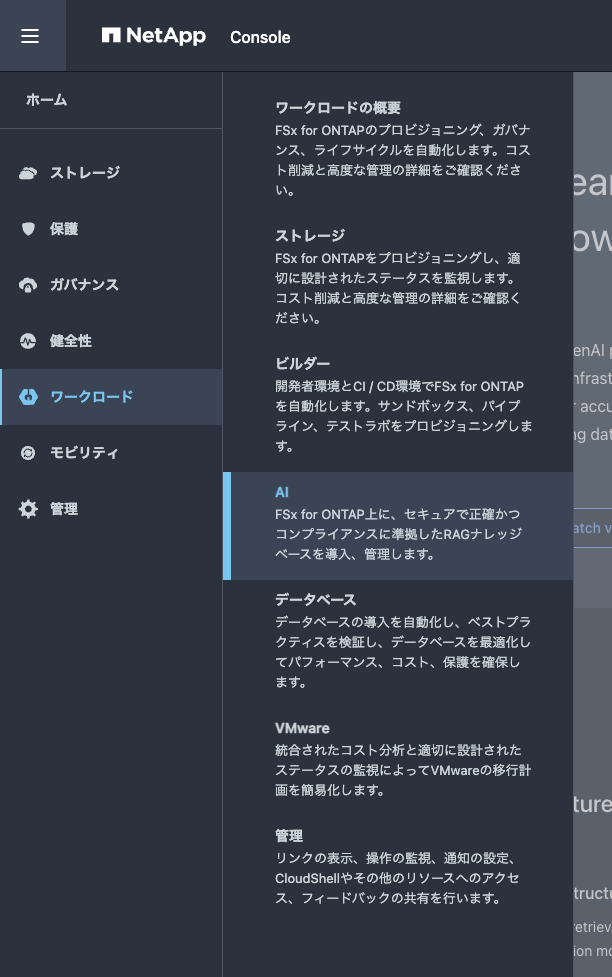Open the モビリティ menu label
The image size is (612, 977).
pos(84,453)
